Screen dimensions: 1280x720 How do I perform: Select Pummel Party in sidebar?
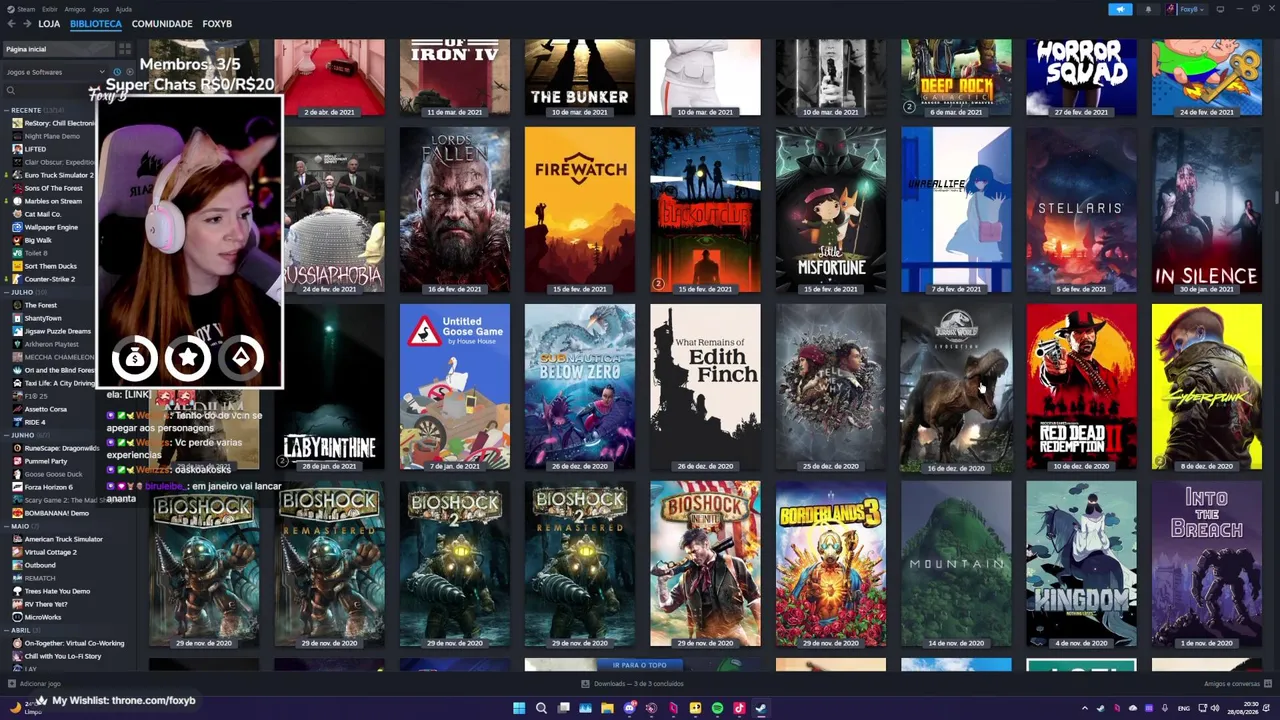point(46,461)
